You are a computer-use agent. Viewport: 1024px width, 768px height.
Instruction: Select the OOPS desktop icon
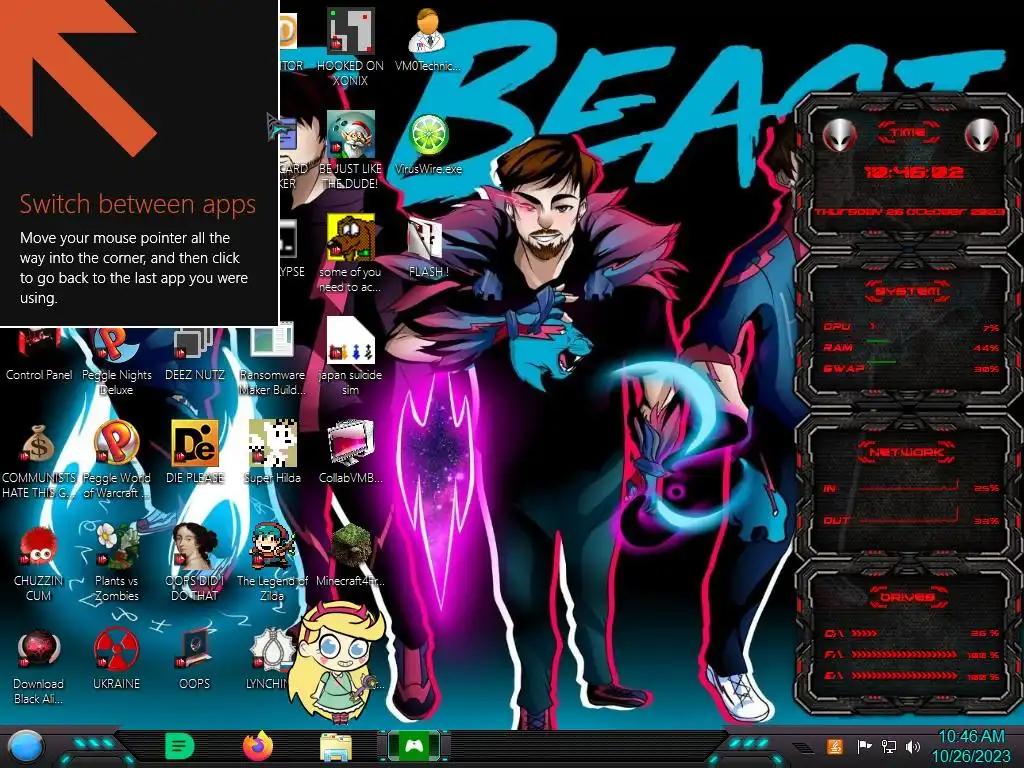[x=194, y=650]
